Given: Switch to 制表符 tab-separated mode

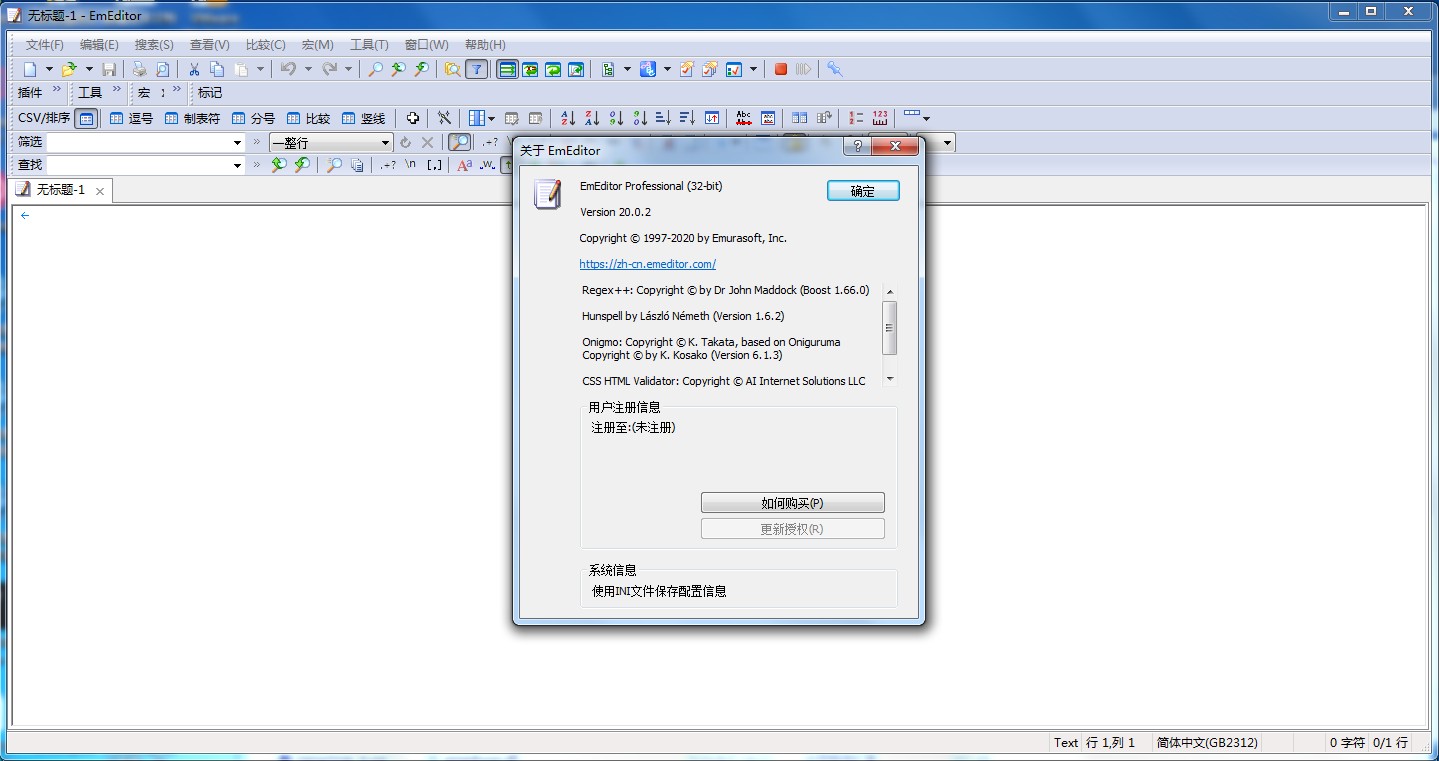Looking at the screenshot, I should click(x=192, y=118).
